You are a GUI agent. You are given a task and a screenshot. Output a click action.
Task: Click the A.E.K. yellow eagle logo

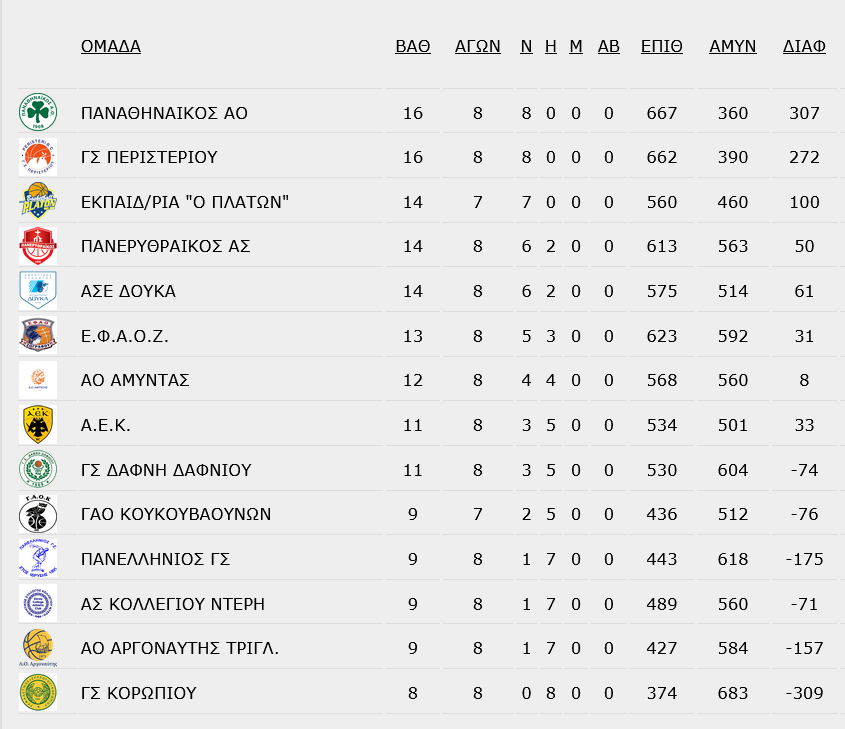[38, 425]
